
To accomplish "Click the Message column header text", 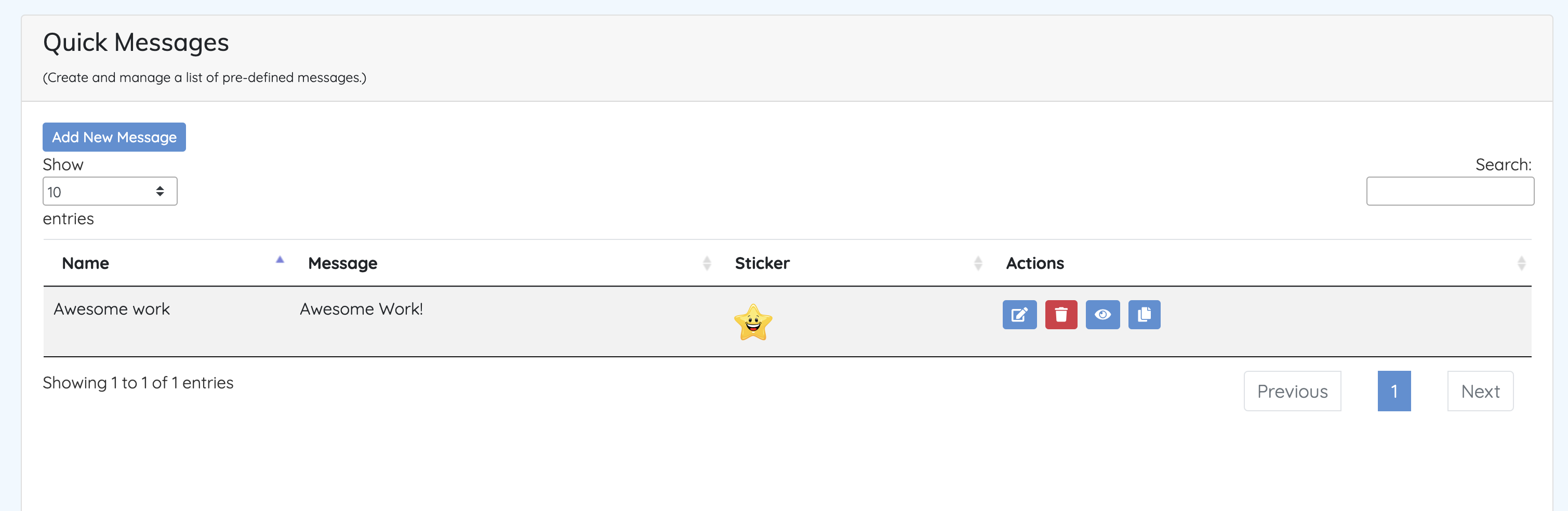I will tap(343, 263).
